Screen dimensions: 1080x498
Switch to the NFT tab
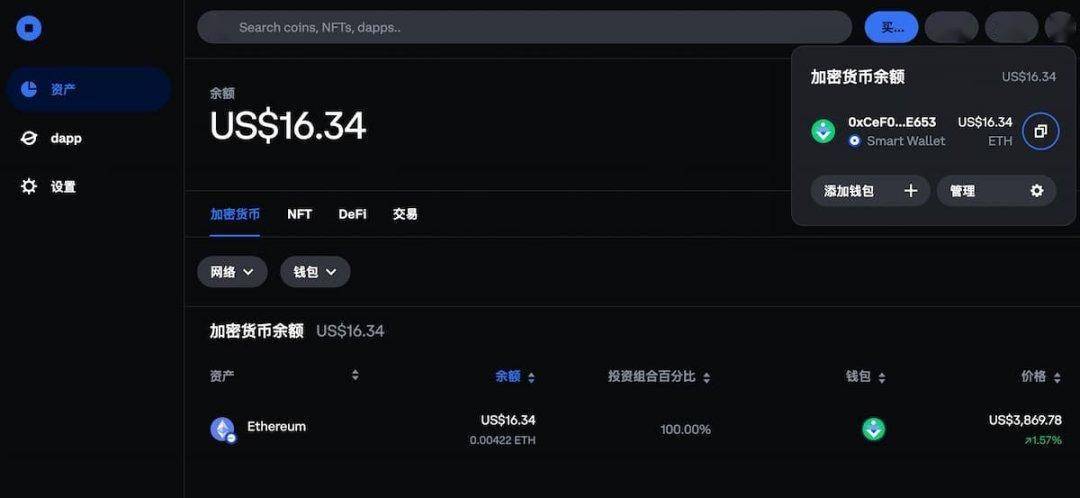[x=300, y=214]
